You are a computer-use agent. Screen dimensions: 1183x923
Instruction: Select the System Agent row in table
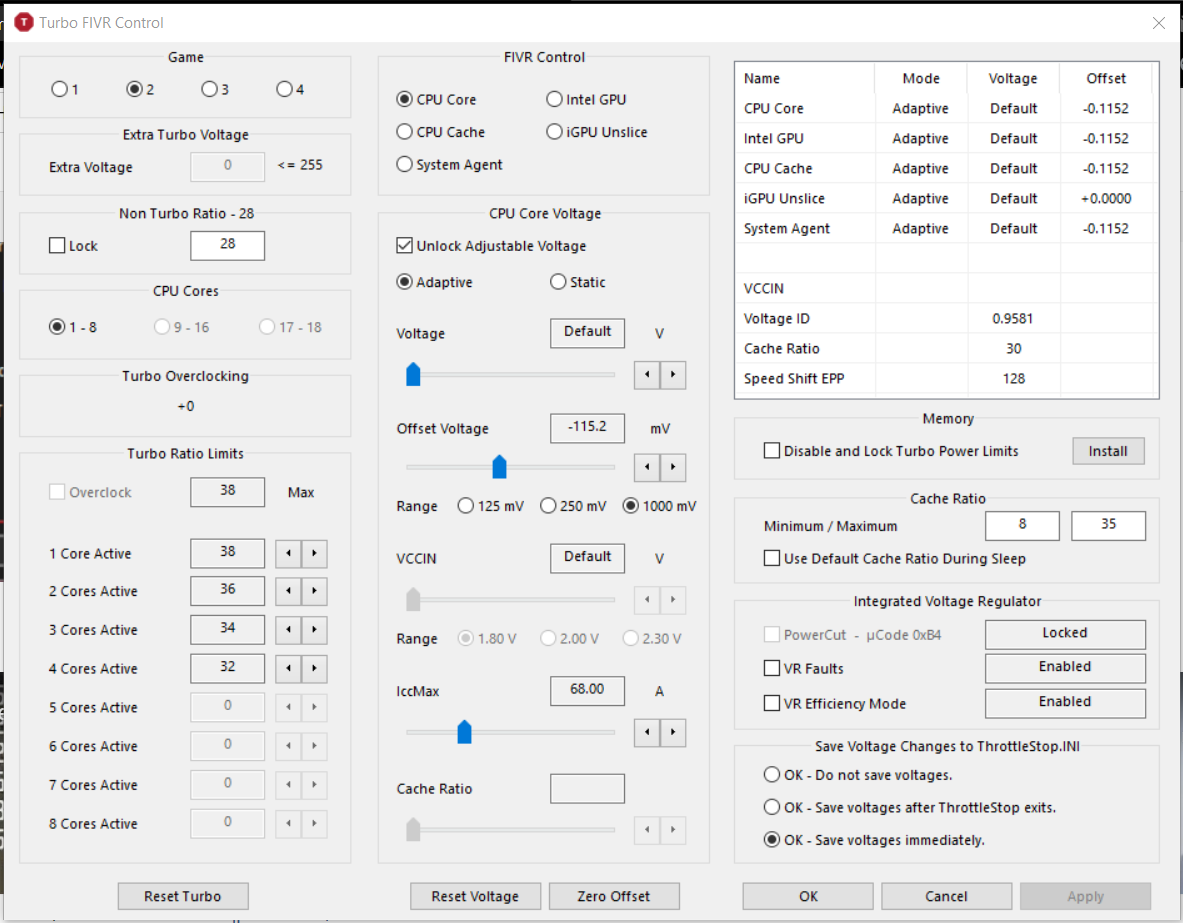pos(944,229)
